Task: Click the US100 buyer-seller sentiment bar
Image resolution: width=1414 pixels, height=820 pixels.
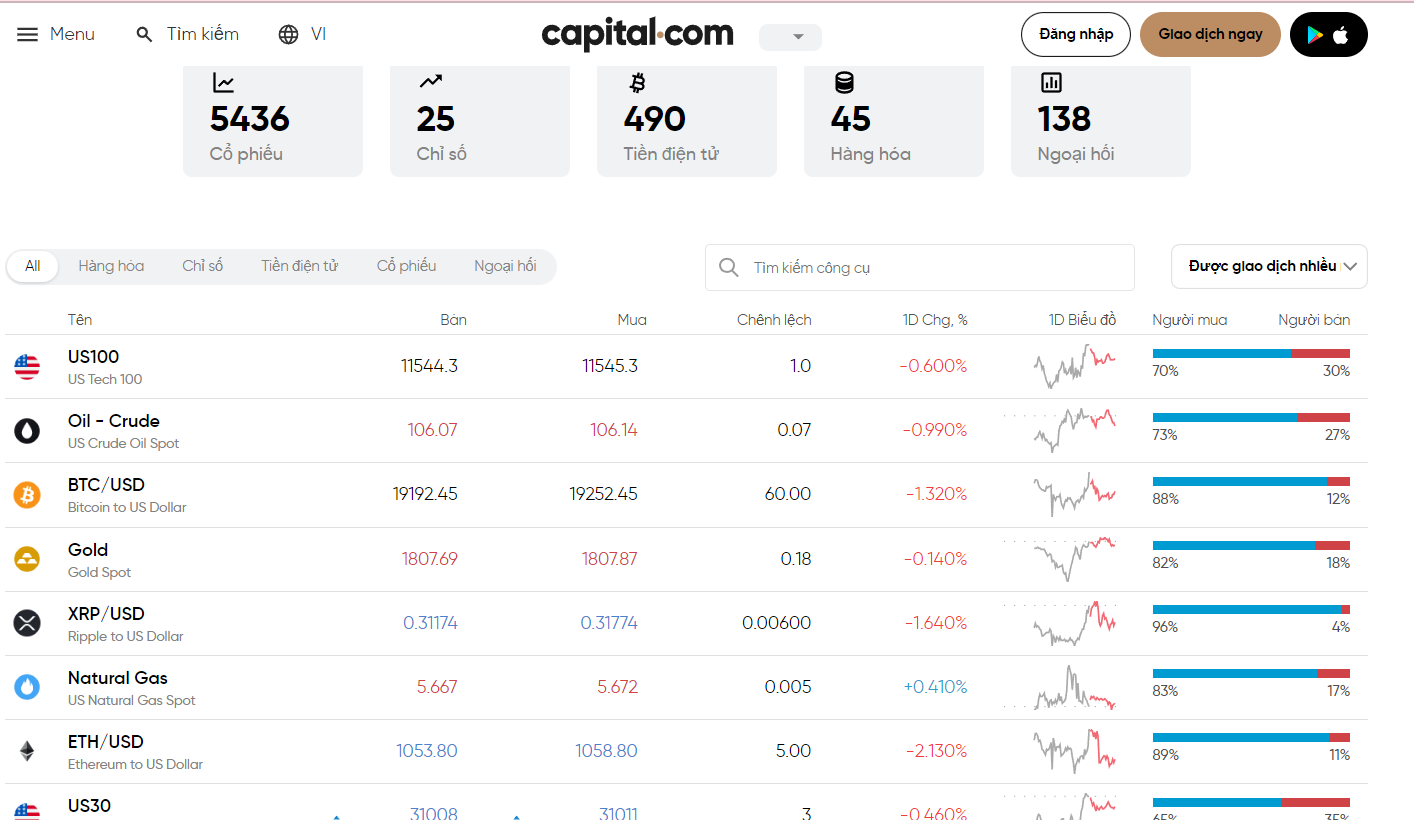Action: 1251,353
